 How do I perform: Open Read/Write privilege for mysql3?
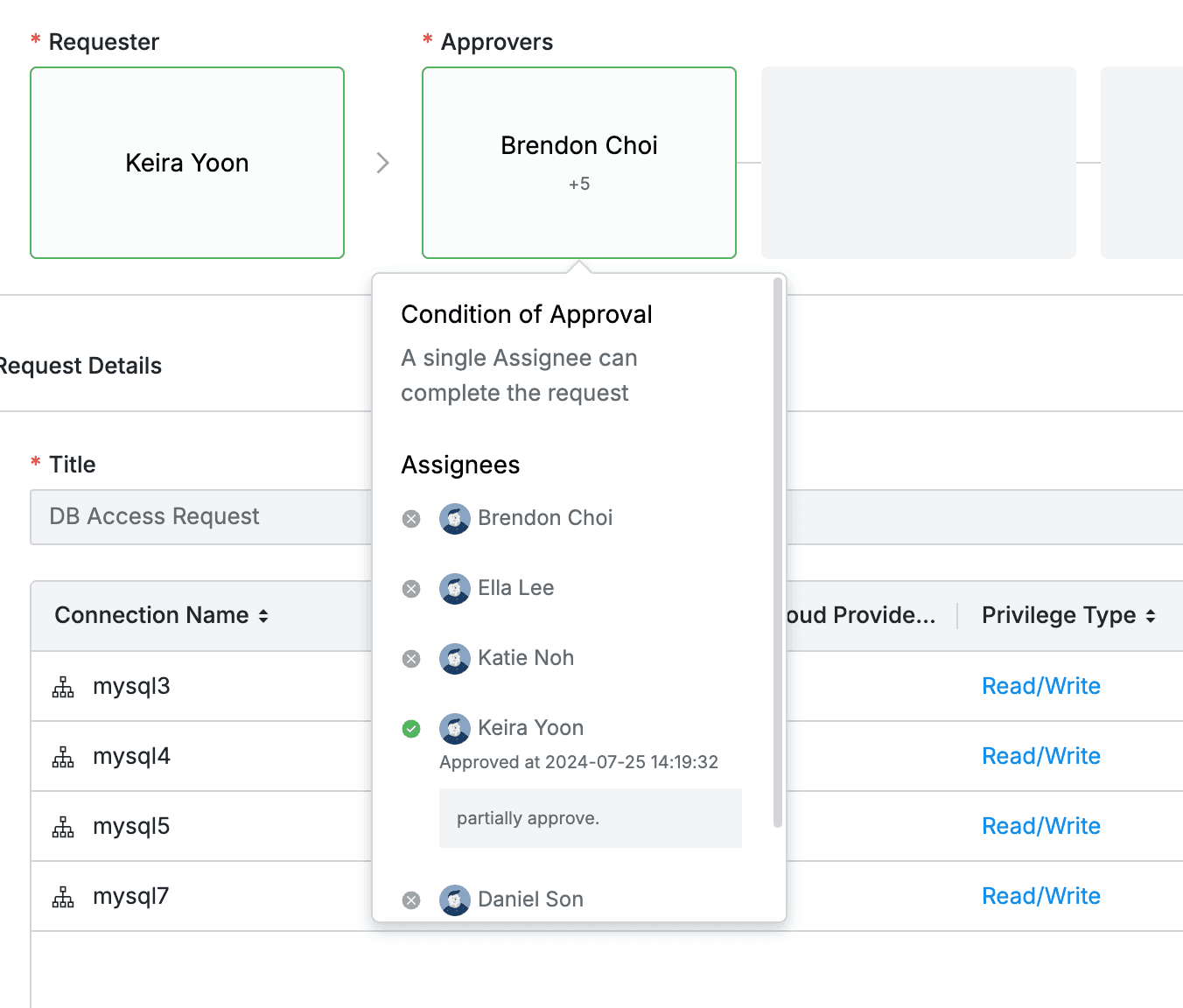pos(1041,686)
